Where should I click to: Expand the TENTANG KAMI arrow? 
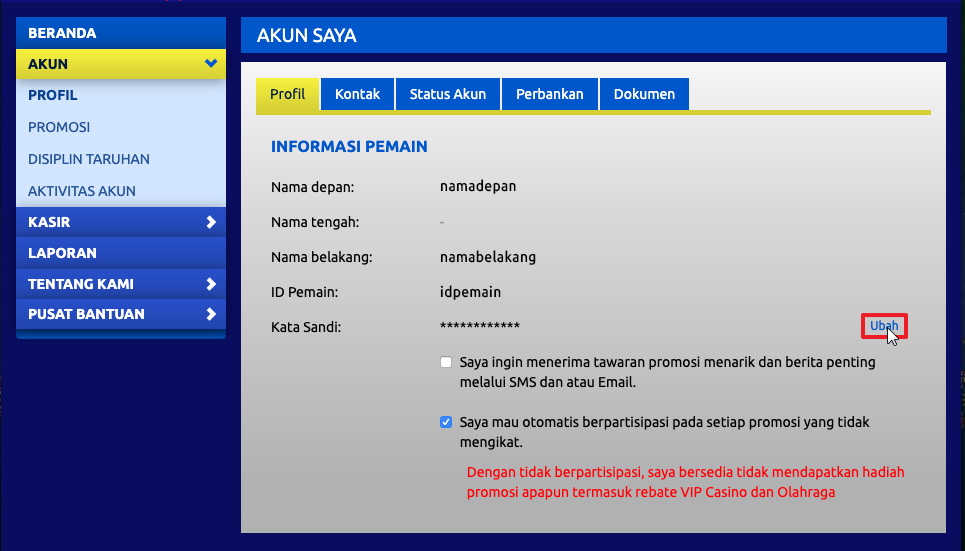coord(210,284)
